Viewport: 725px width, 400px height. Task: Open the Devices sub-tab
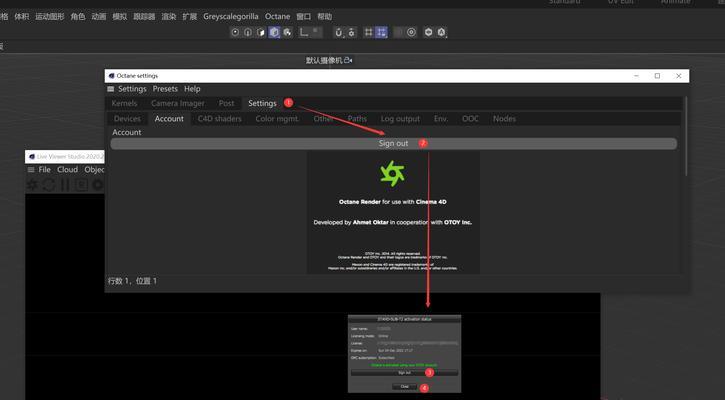[127, 119]
